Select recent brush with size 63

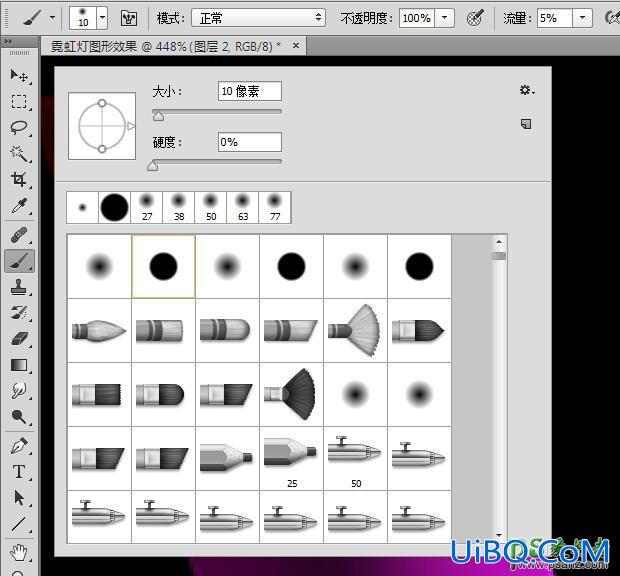(x=242, y=208)
